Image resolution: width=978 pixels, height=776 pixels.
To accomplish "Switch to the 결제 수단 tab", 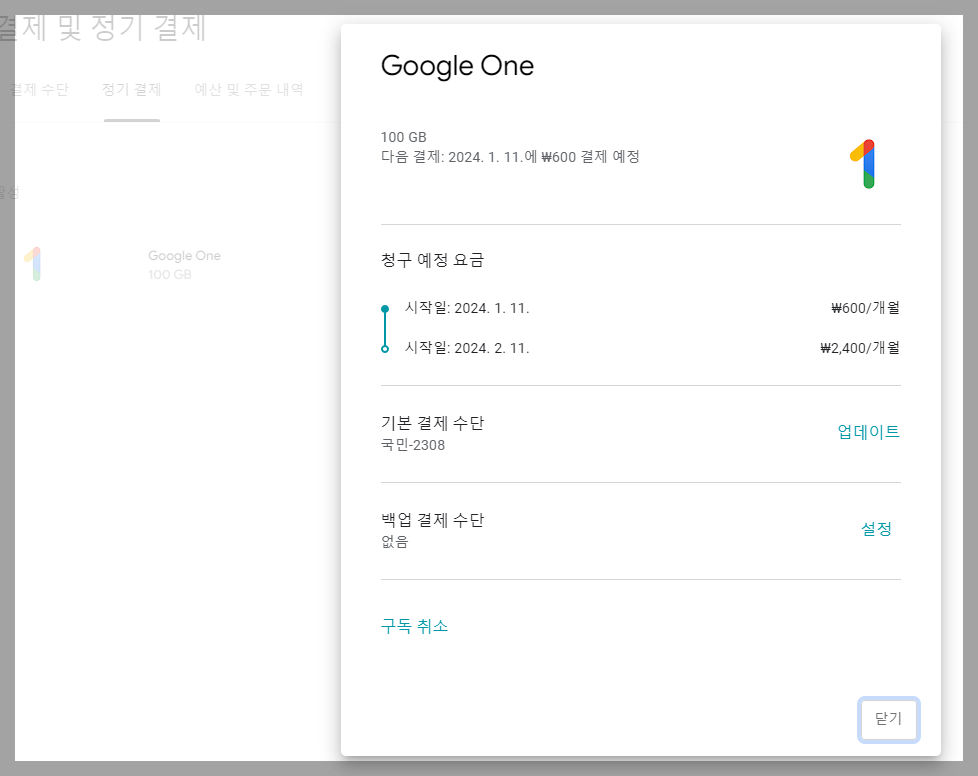I will click(39, 89).
